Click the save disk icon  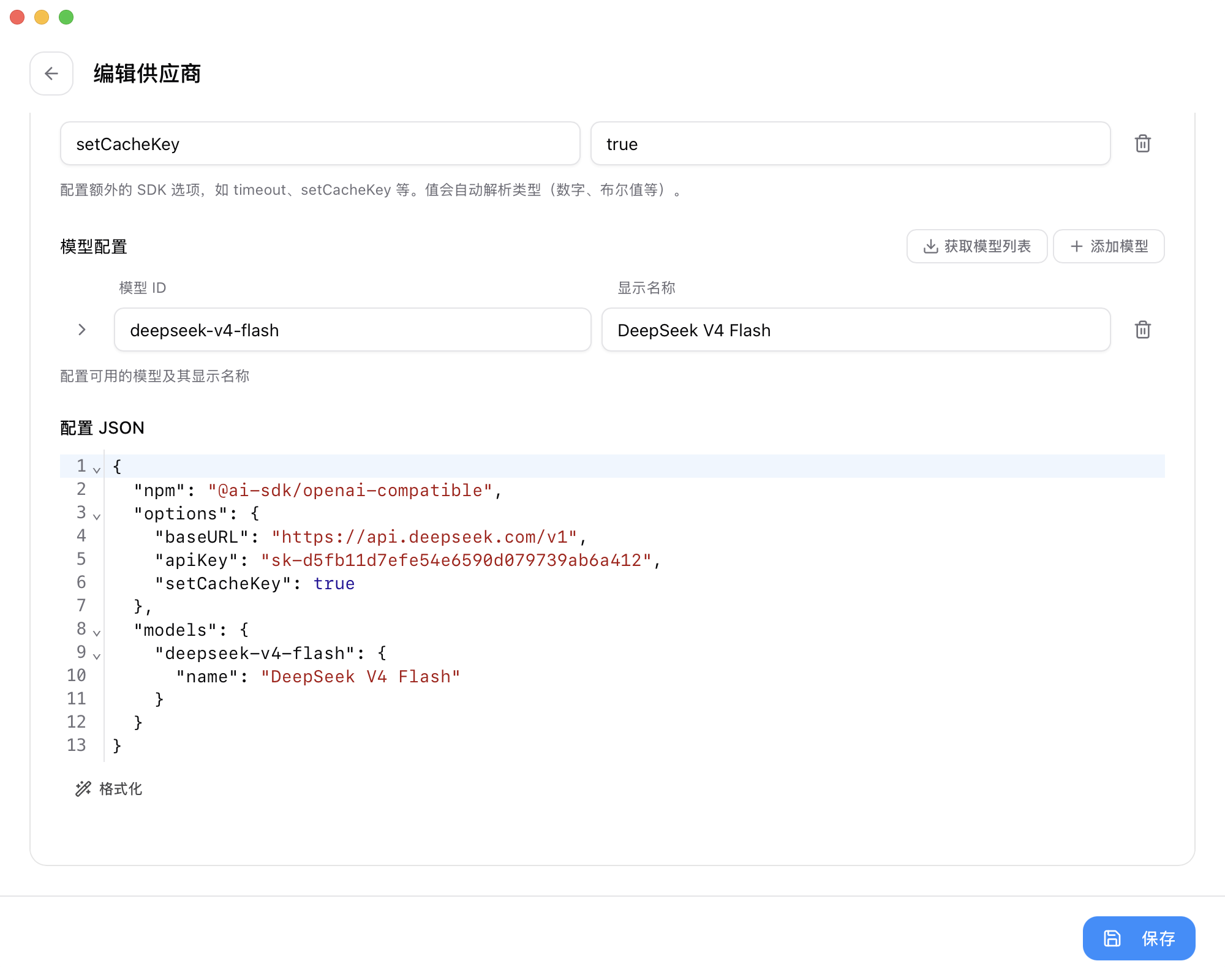click(x=1112, y=938)
